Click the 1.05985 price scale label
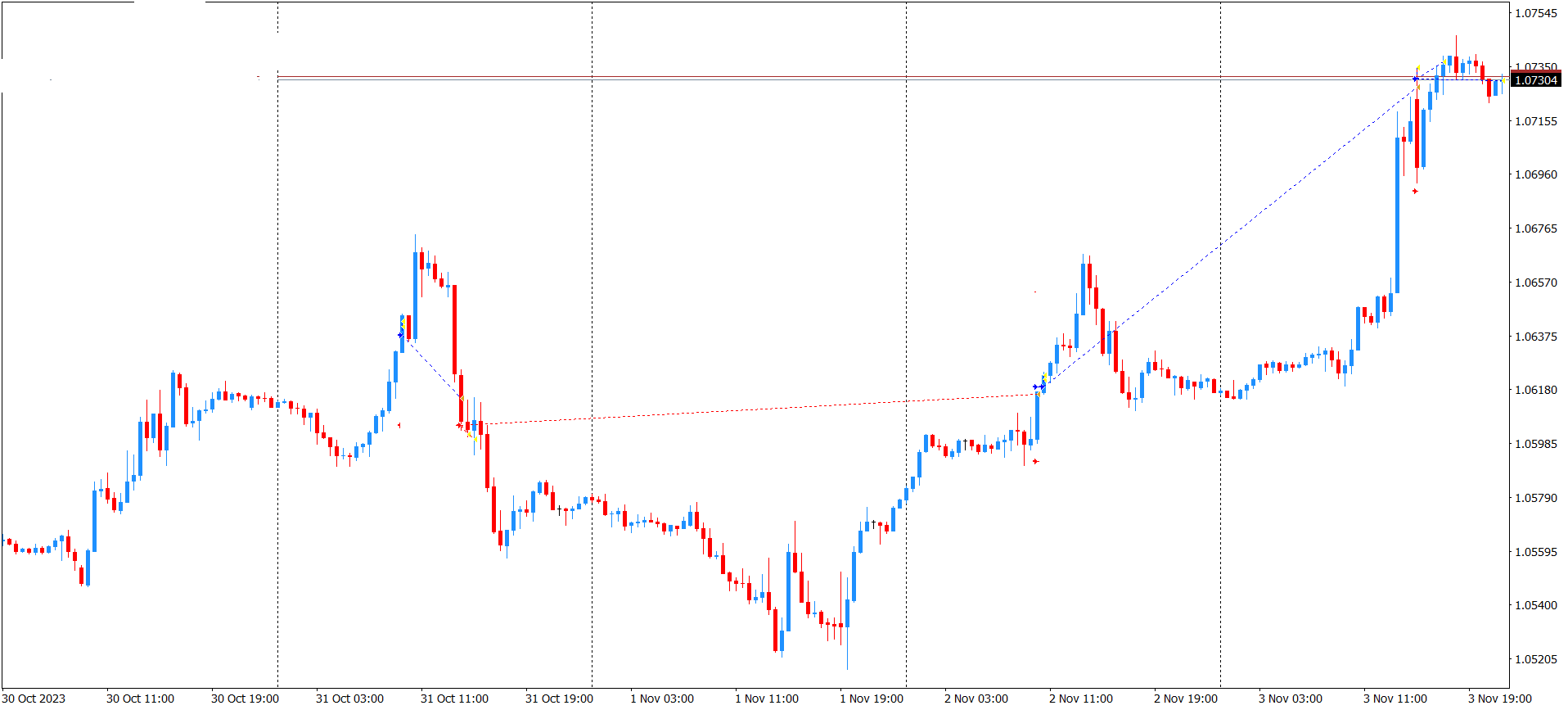Viewport: 1568px width, 710px height. 1536,444
